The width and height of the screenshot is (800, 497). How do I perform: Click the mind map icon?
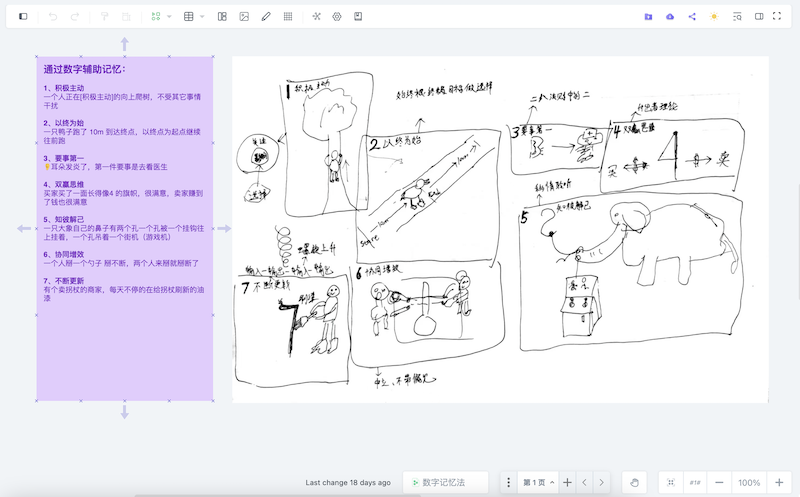[x=316, y=16]
